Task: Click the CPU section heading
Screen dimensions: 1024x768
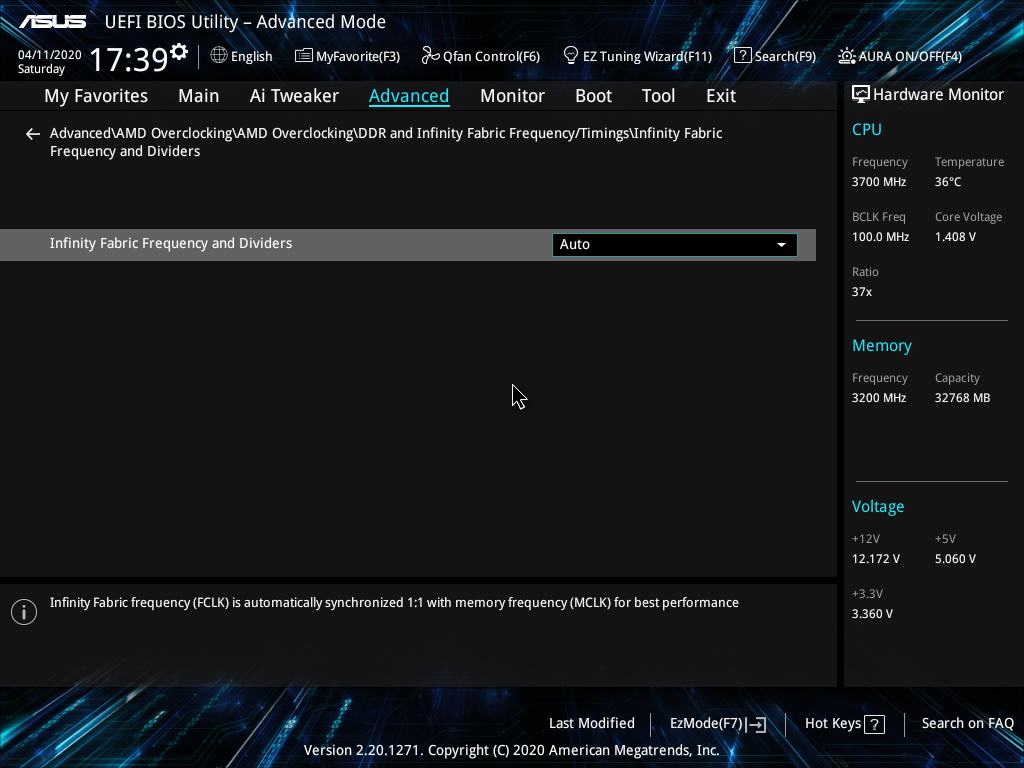Action: tap(867, 129)
